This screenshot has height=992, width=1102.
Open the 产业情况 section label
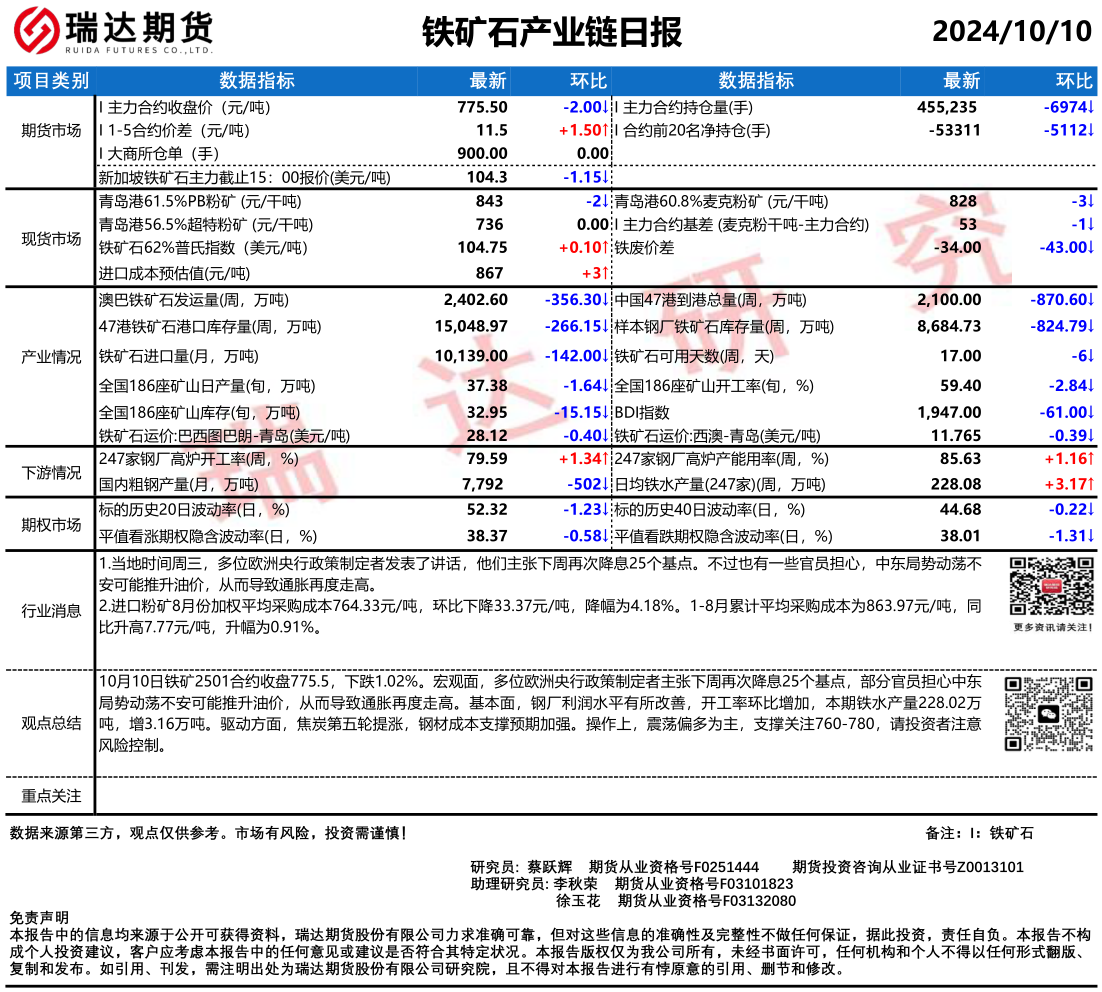click(x=52, y=357)
